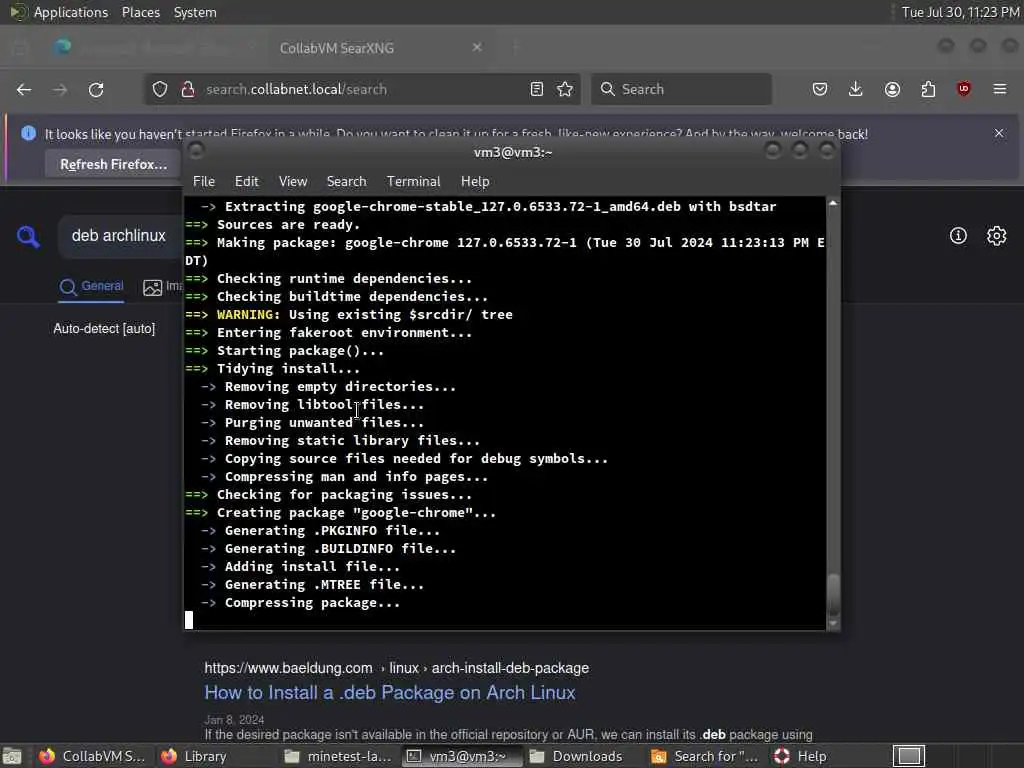The height and width of the screenshot is (768, 1024).
Task: Switch to the General results tab
Action: [x=91, y=287]
